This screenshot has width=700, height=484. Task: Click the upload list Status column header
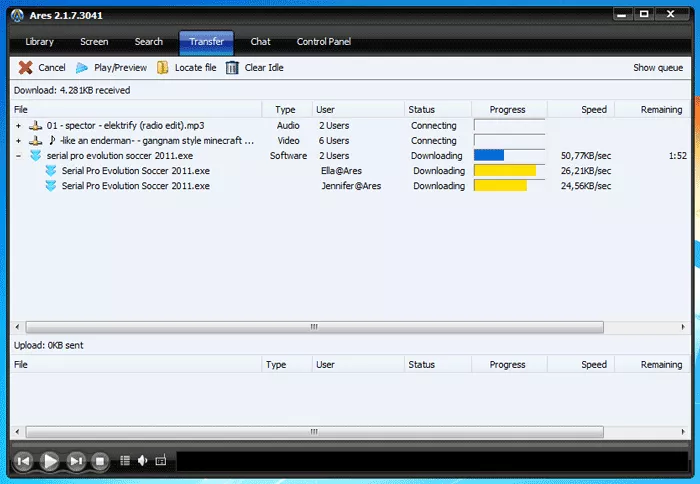coord(438,364)
